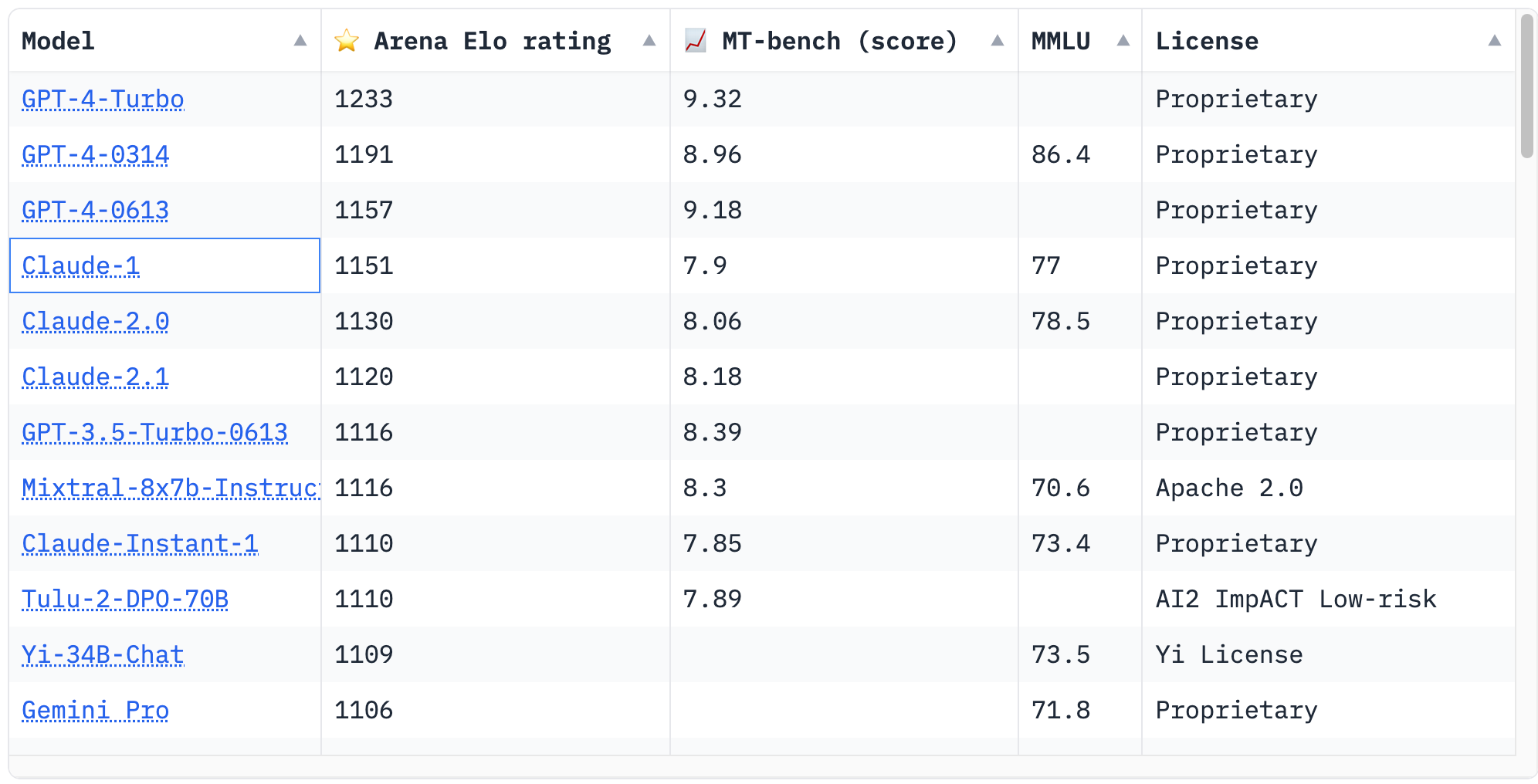
Task: Click the License column header text
Action: 1207,41
